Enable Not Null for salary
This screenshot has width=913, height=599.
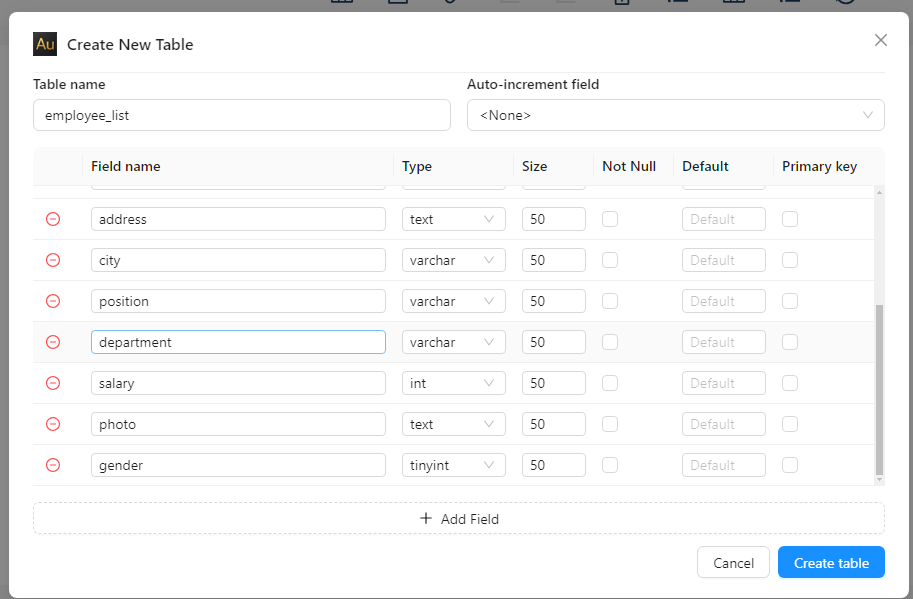(610, 383)
